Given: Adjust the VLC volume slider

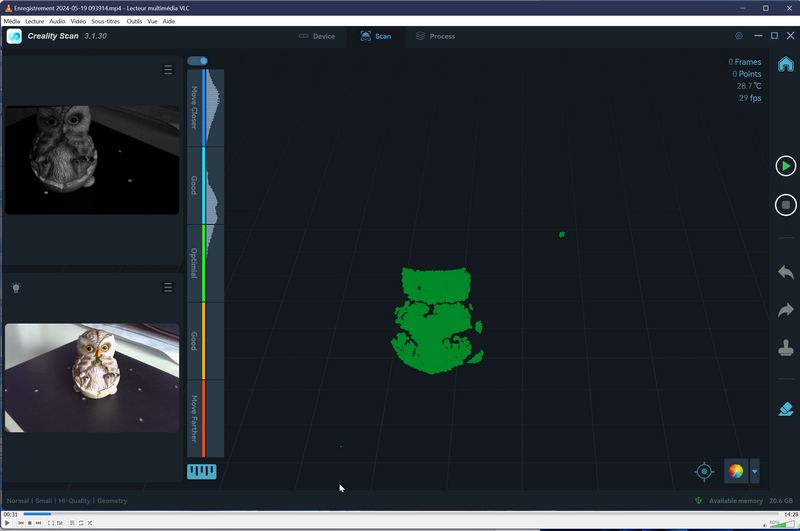Looking at the screenshot, I should 782,523.
